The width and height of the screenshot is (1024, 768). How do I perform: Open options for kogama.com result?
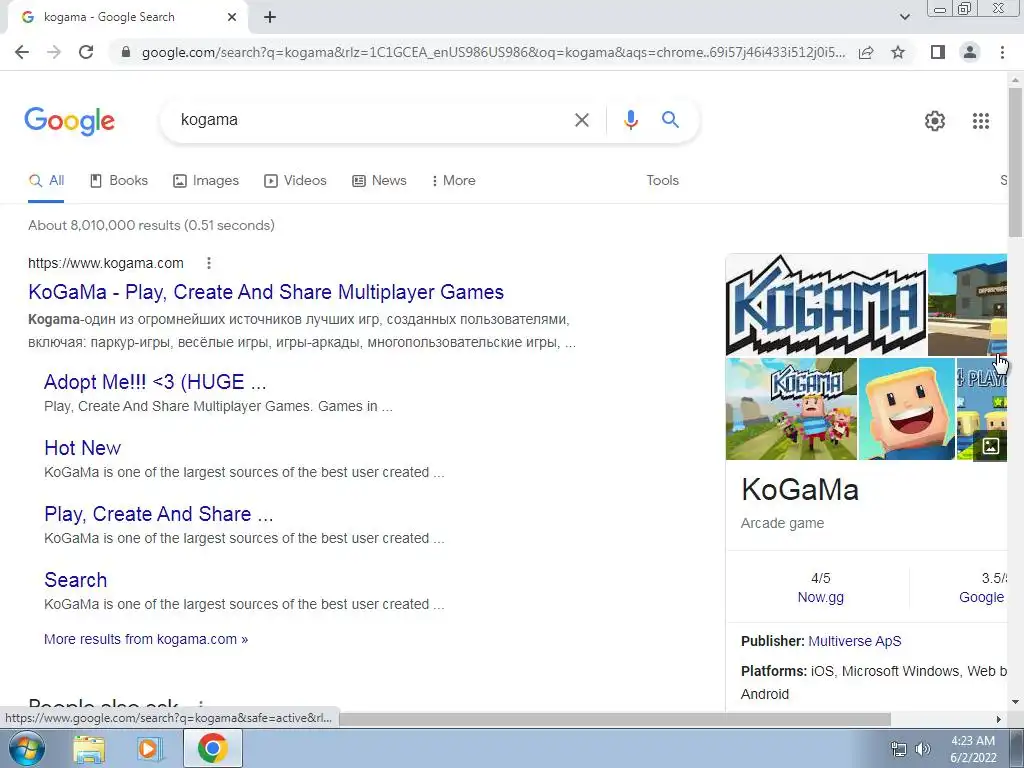coord(208,263)
